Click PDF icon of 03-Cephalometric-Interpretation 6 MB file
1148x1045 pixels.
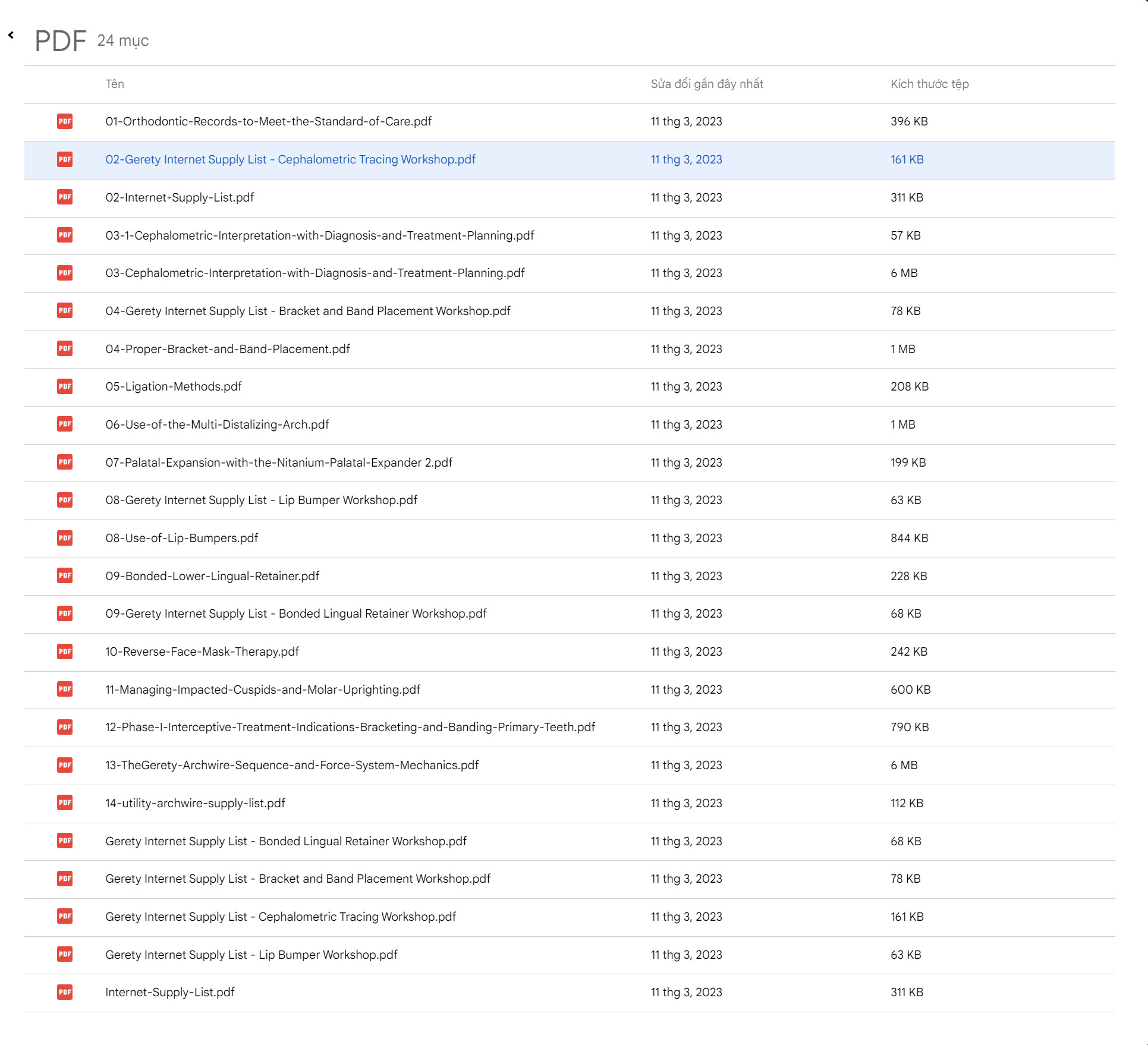(x=65, y=273)
